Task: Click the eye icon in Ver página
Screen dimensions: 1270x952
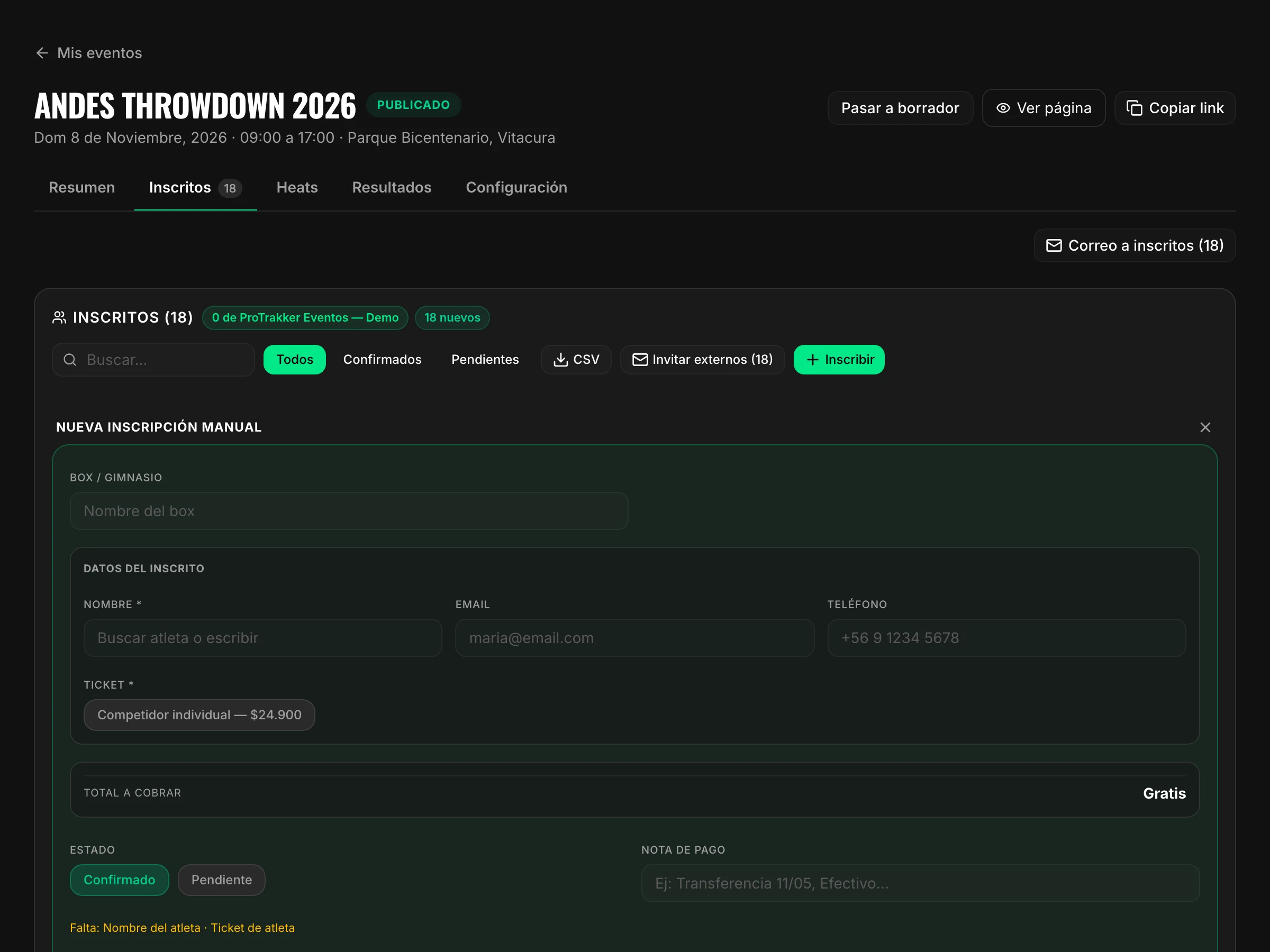Action: tap(1003, 108)
